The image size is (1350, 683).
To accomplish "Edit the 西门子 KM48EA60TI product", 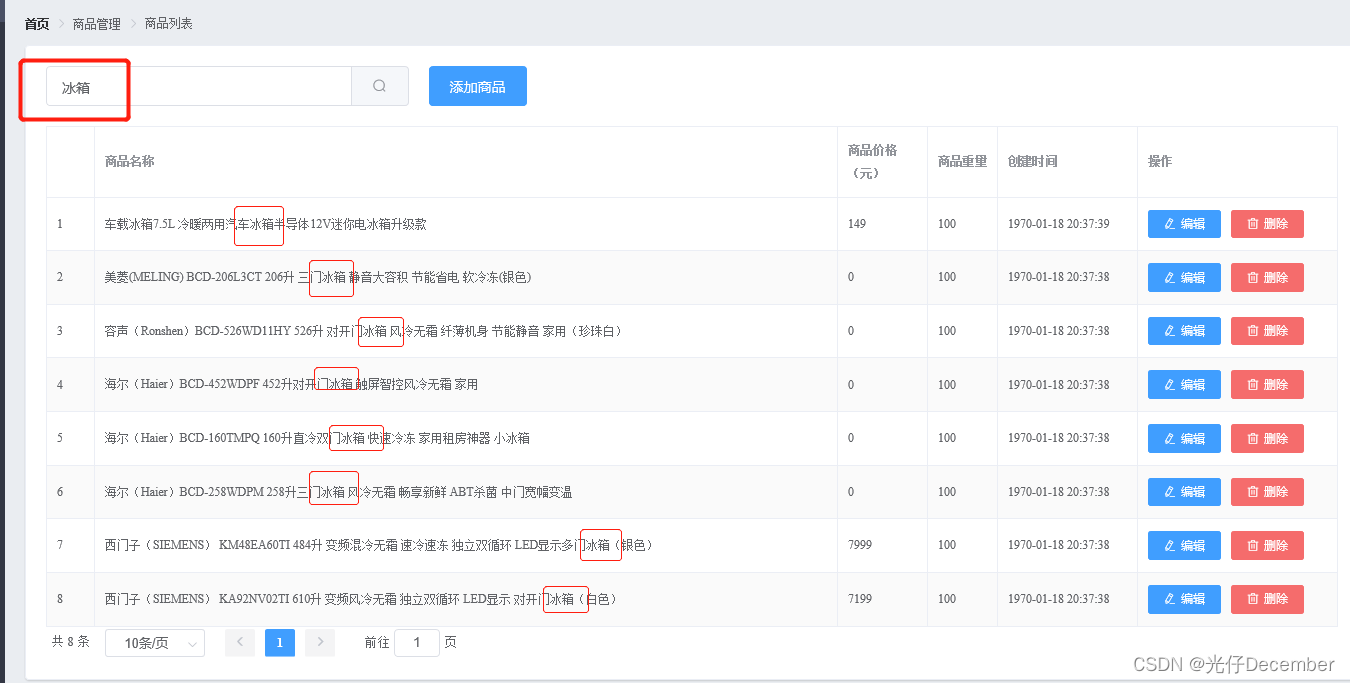I will point(1184,545).
